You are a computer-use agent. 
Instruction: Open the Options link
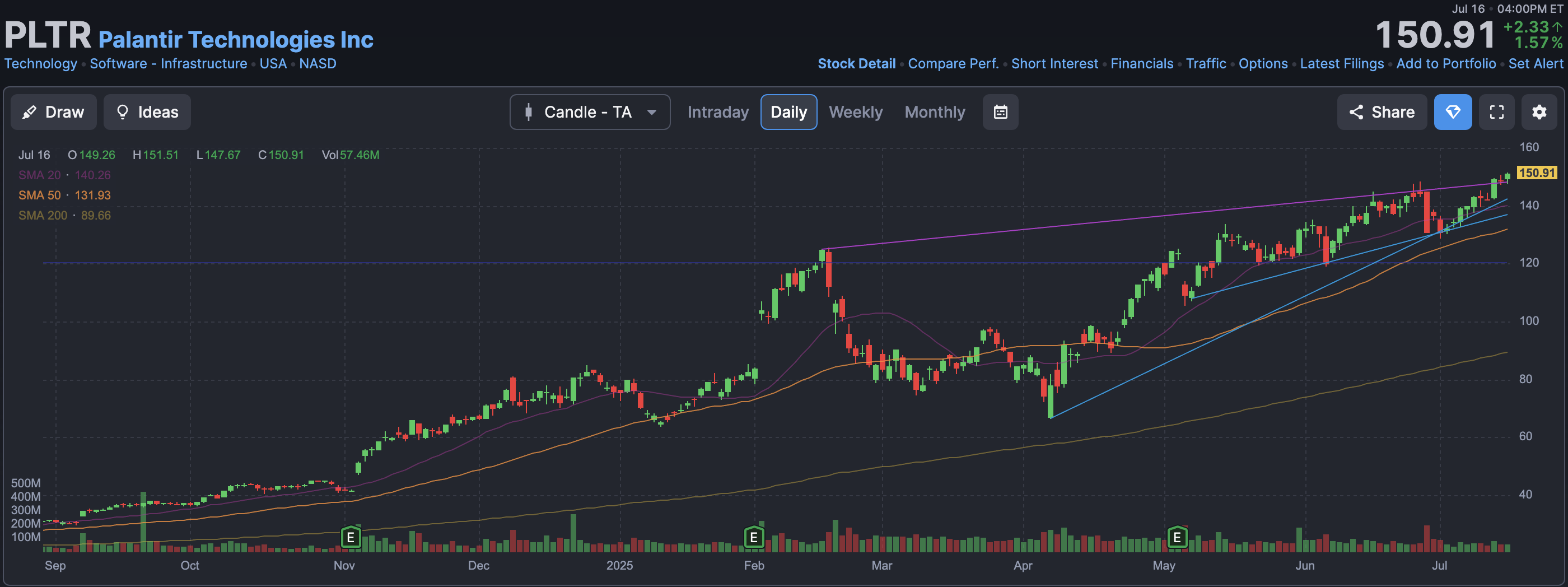pos(1262,63)
